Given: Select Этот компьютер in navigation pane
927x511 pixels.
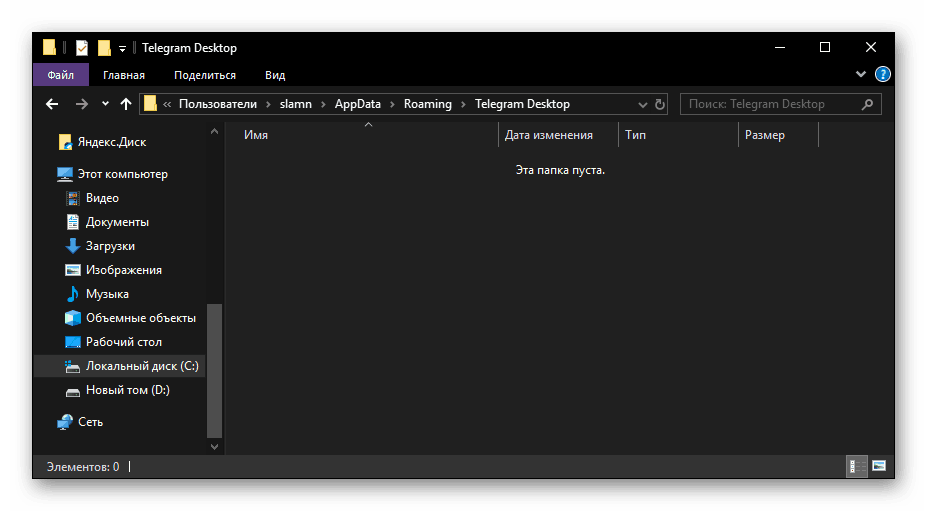Looking at the screenshot, I should [x=112, y=174].
